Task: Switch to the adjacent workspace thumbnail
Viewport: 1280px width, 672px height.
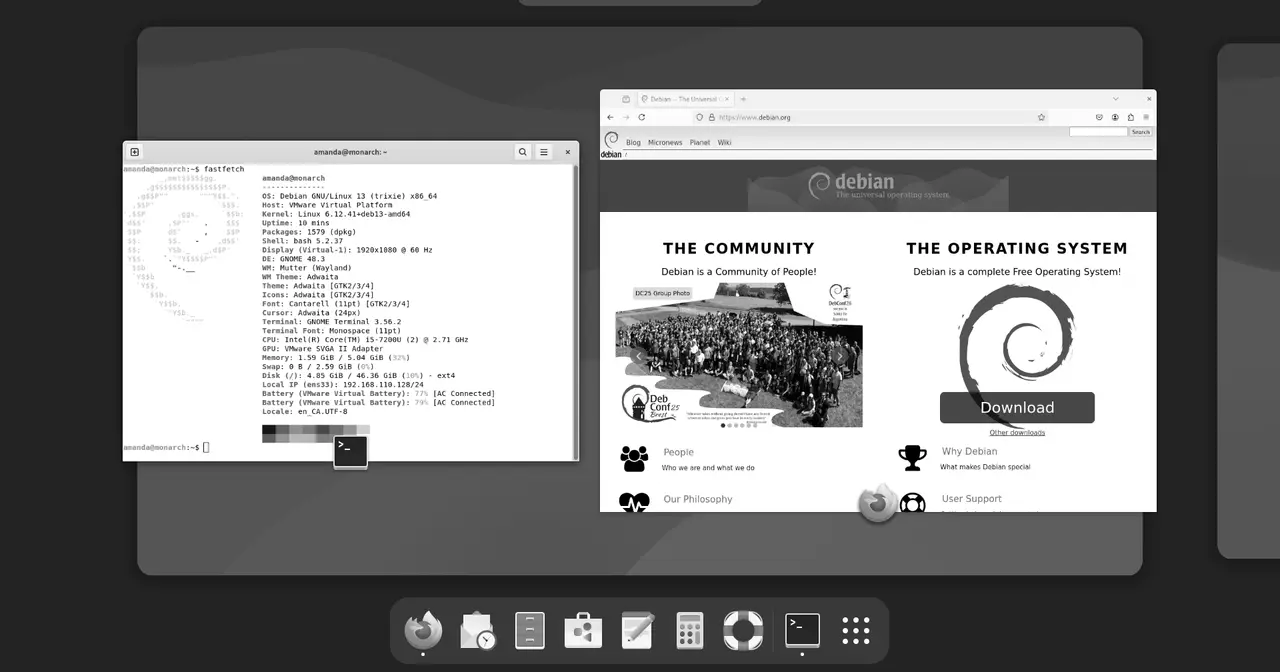Action: [x=1248, y=300]
